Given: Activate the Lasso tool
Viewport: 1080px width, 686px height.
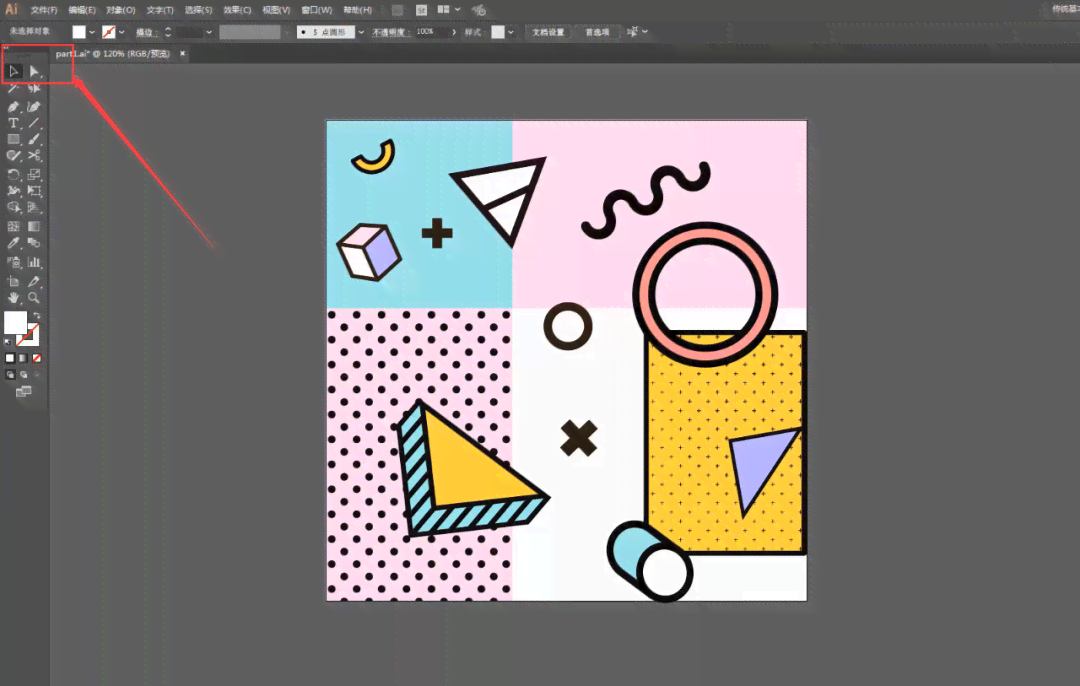Looking at the screenshot, I should (34, 88).
